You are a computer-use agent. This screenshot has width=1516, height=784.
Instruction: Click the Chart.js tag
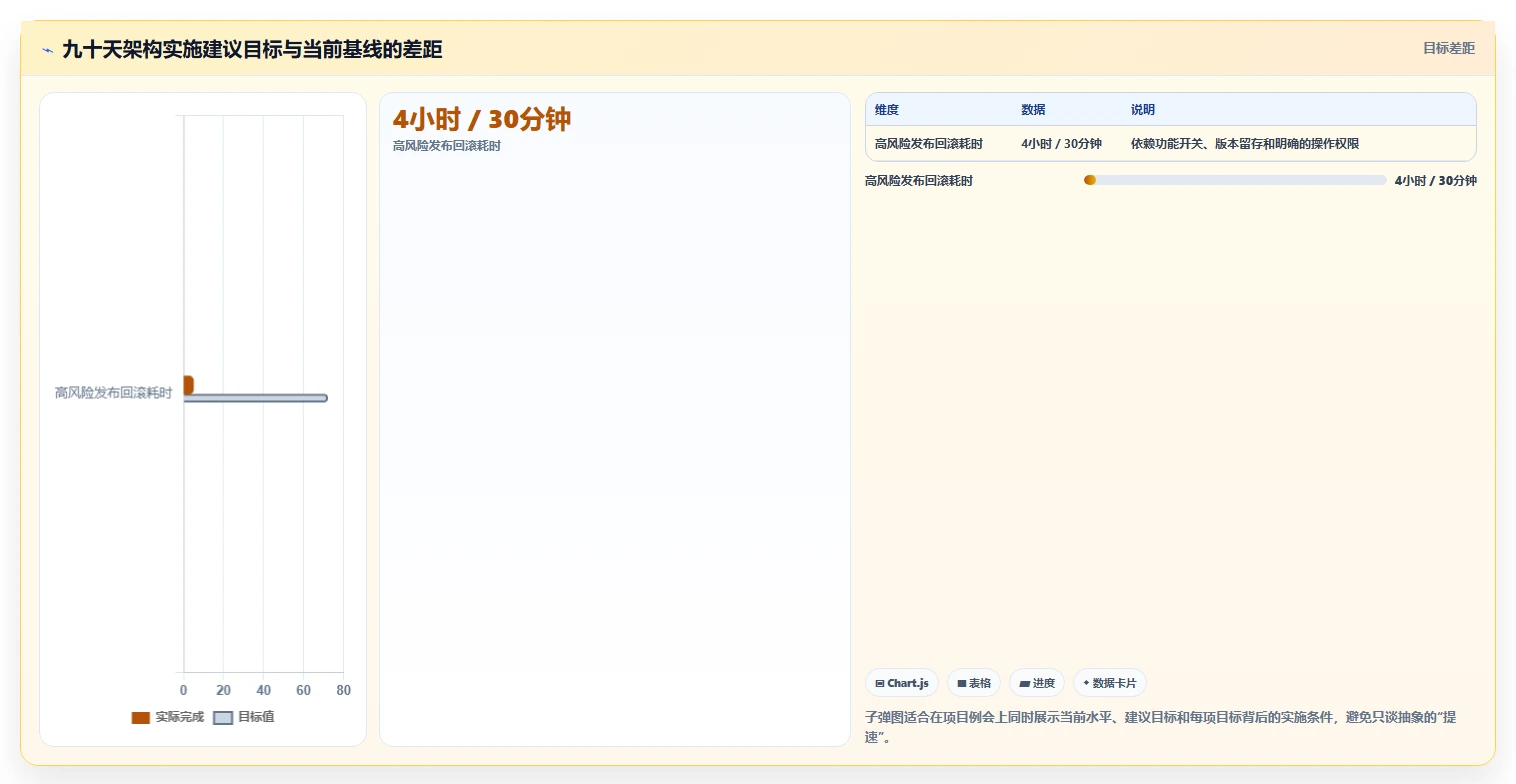coord(902,683)
